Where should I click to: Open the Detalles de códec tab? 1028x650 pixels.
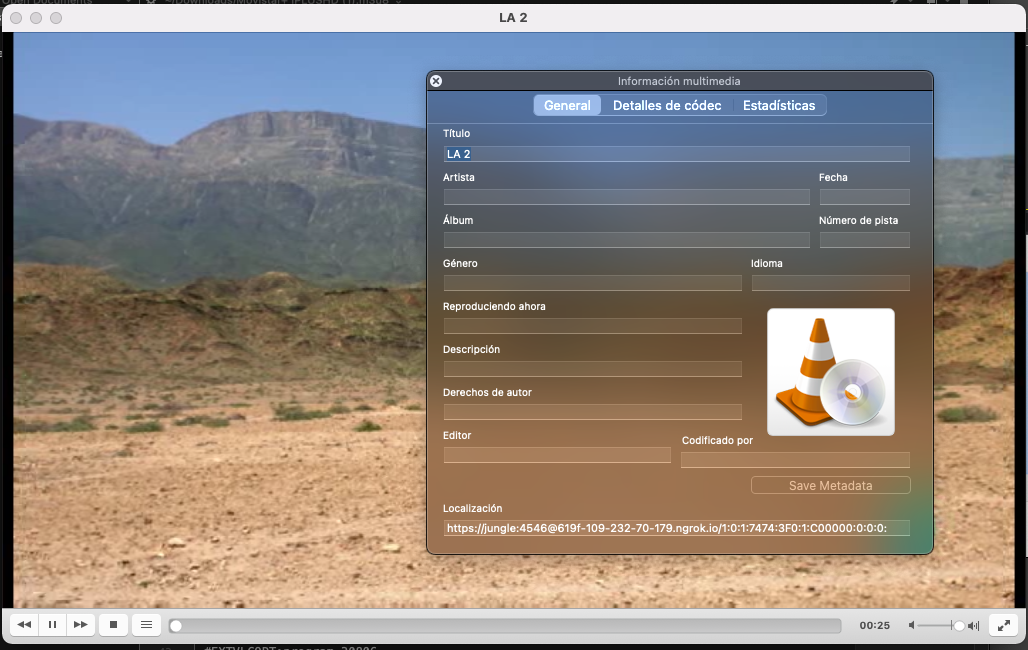tap(667, 105)
